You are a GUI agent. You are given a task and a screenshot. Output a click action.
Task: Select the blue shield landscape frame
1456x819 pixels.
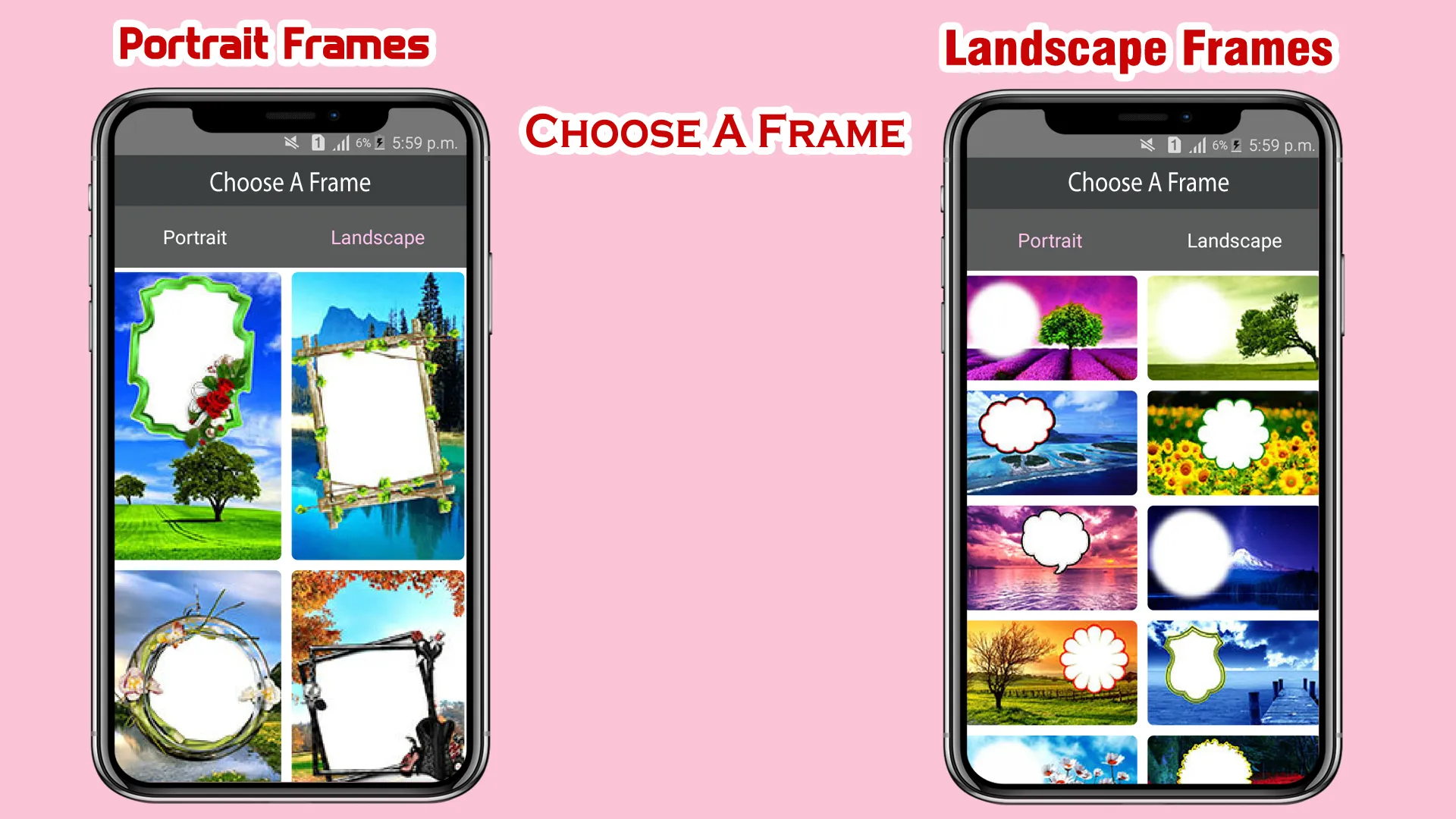(x=1232, y=672)
